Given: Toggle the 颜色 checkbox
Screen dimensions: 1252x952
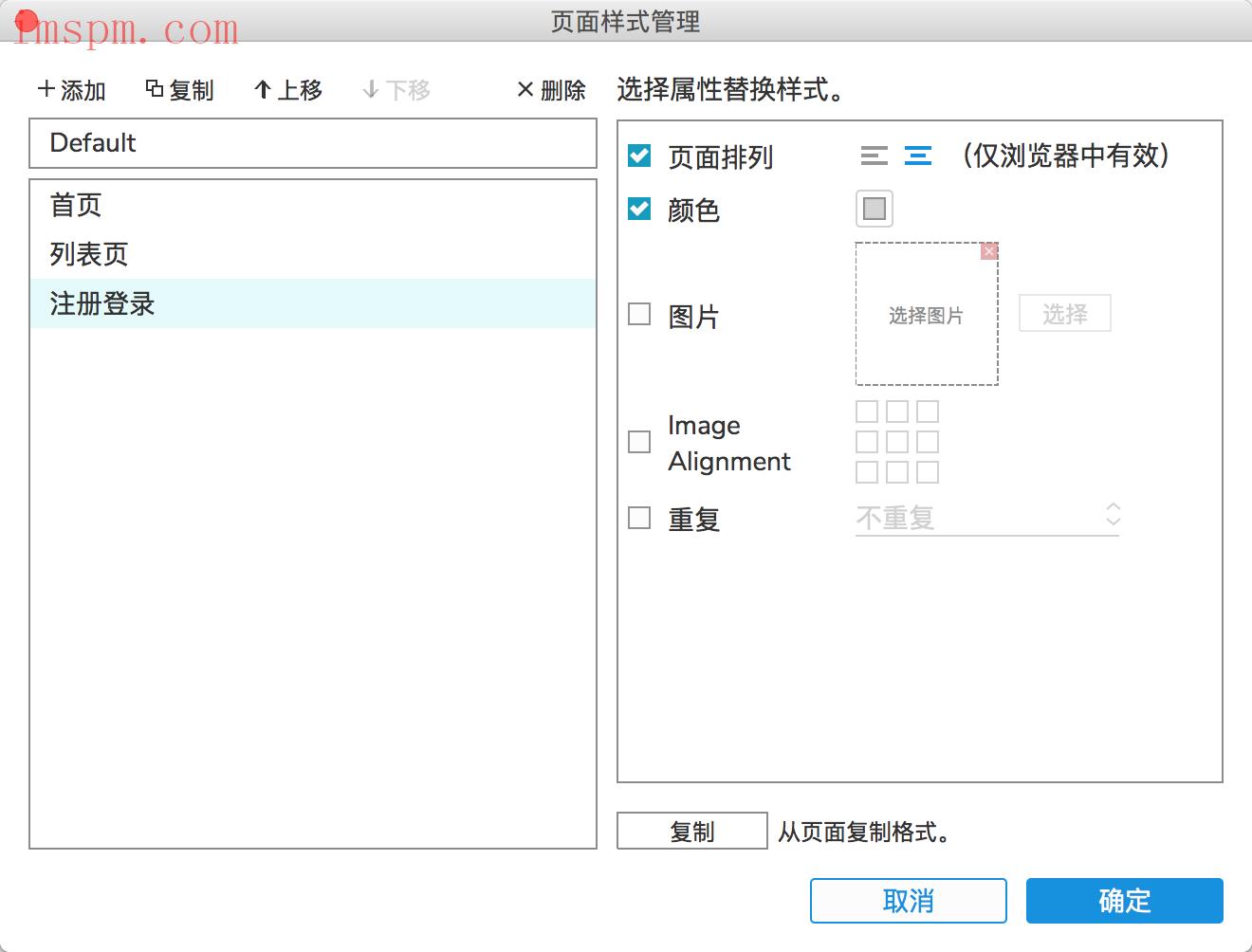Looking at the screenshot, I should 639,209.
